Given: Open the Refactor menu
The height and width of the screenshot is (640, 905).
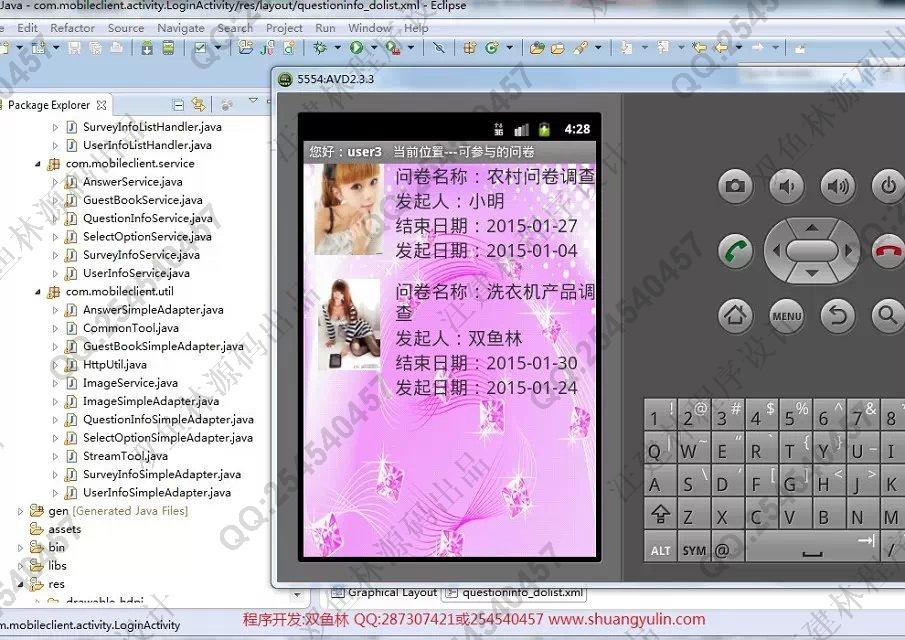Looking at the screenshot, I should click(x=72, y=28).
